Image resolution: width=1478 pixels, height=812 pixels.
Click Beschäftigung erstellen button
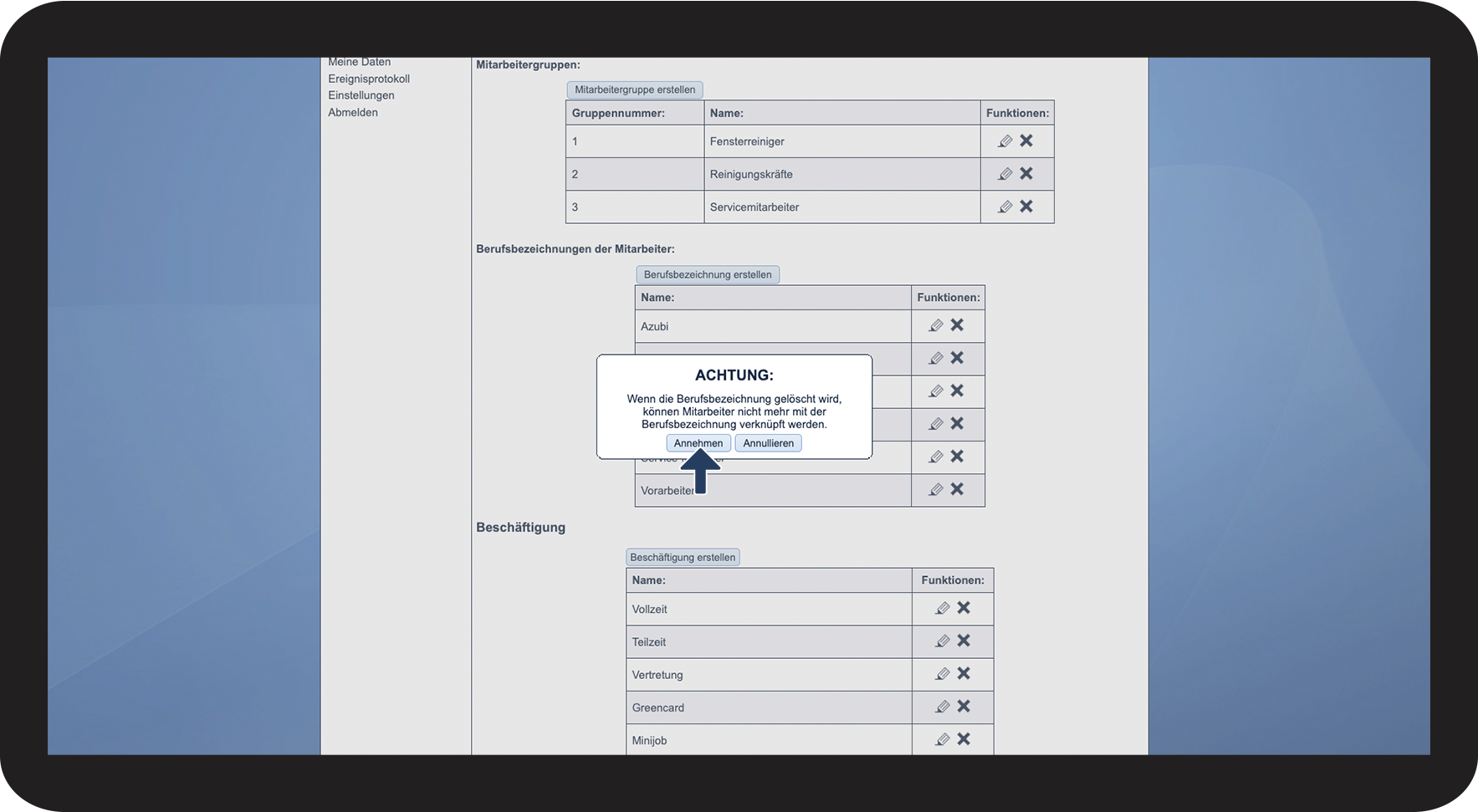(x=683, y=557)
